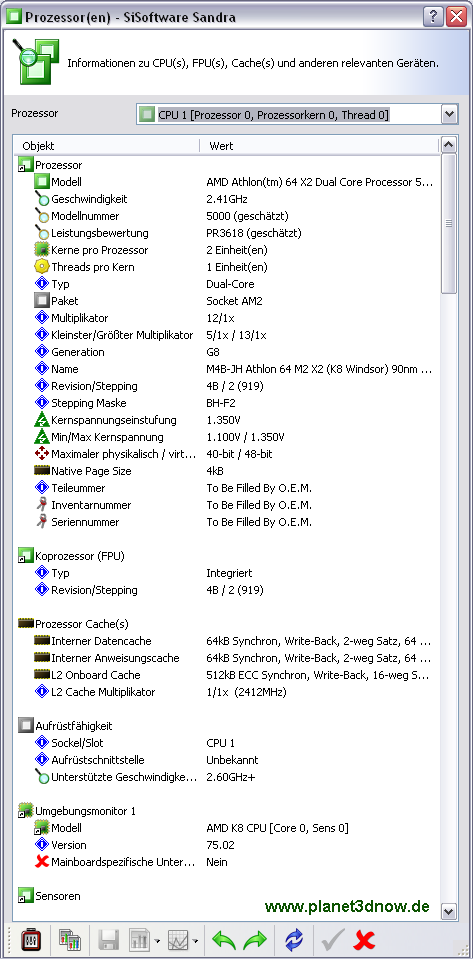This screenshot has width=473, height=960.
Task: Click the value 1/1x (2412MHz)
Action: [x=247, y=692]
